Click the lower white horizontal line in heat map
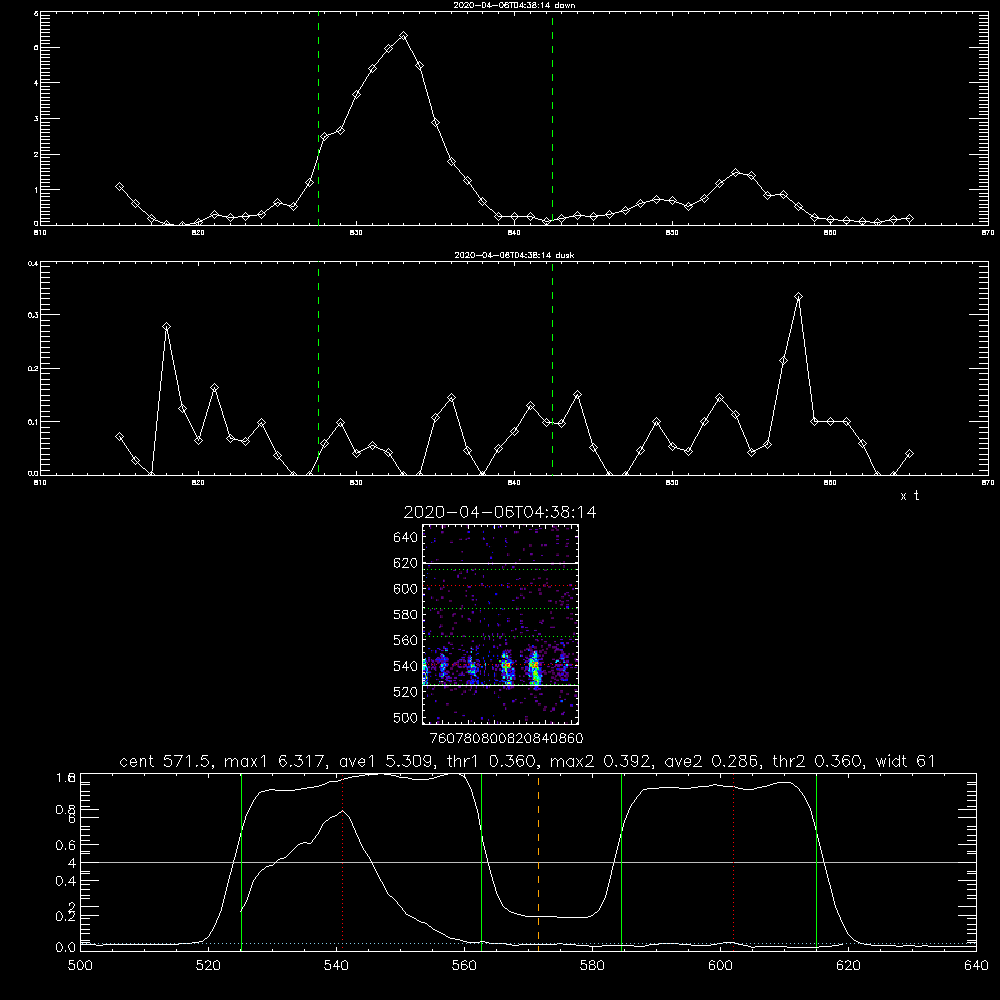This screenshot has width=1000, height=1000. point(500,686)
